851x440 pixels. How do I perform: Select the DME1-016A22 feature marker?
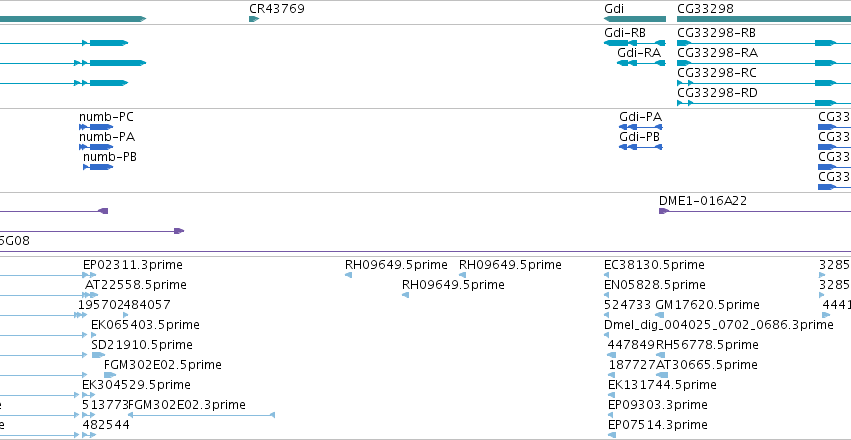coord(664,211)
